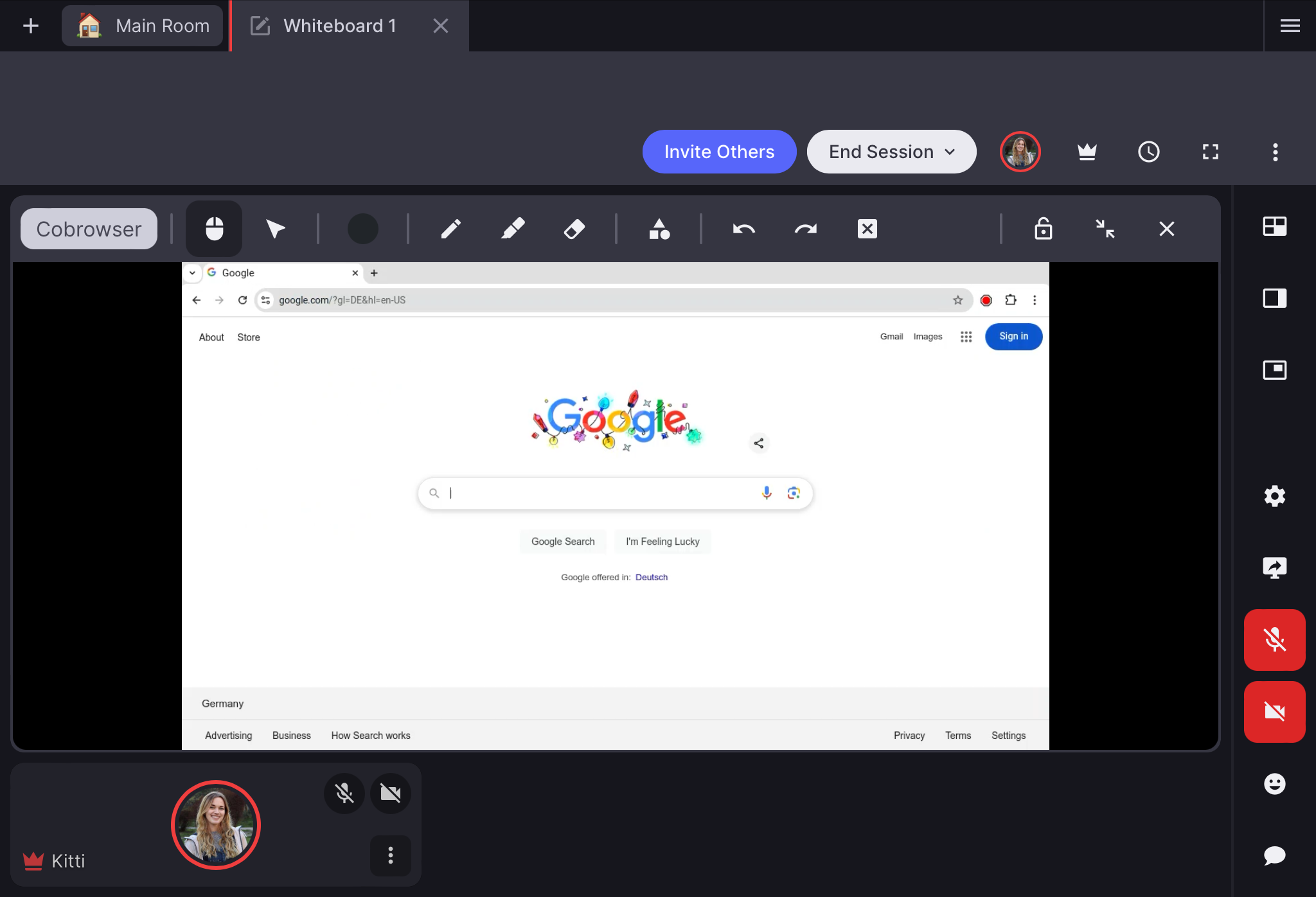This screenshot has height=897, width=1316.
Task: Select the pointer arrow tool
Action: point(276,229)
